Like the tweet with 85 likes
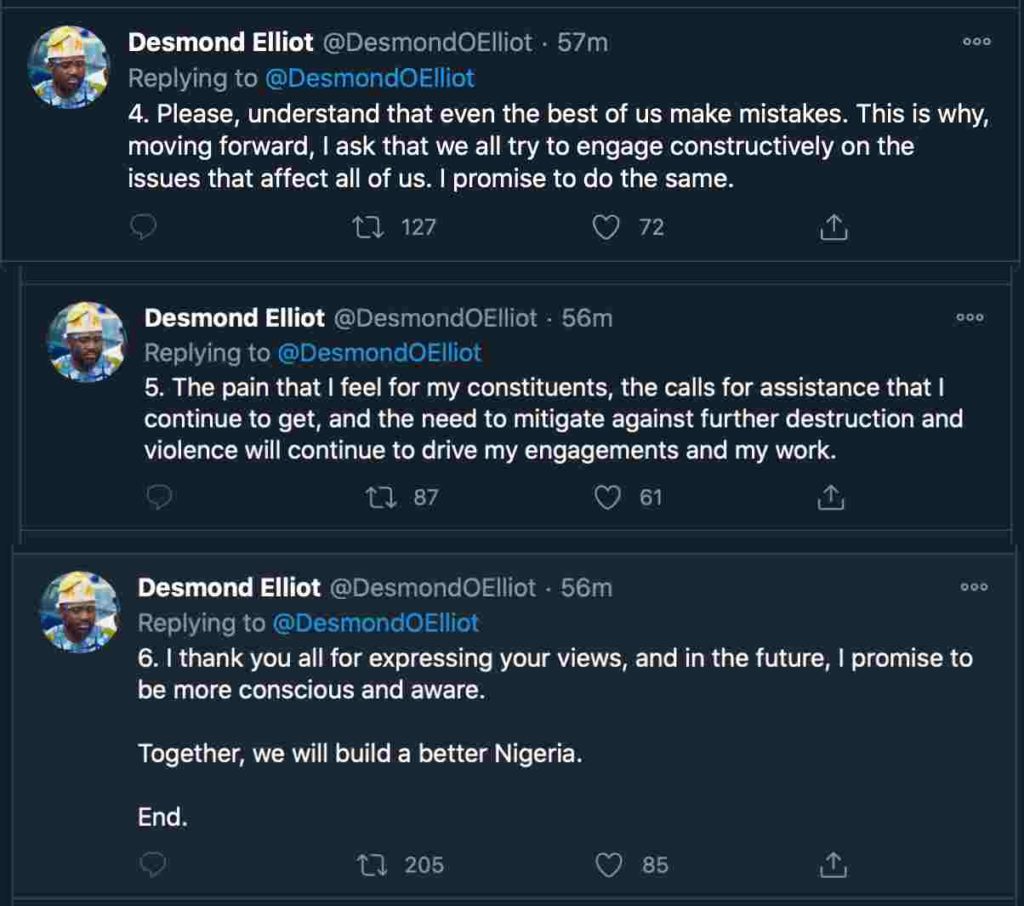This screenshot has height=906, width=1024. point(609,865)
